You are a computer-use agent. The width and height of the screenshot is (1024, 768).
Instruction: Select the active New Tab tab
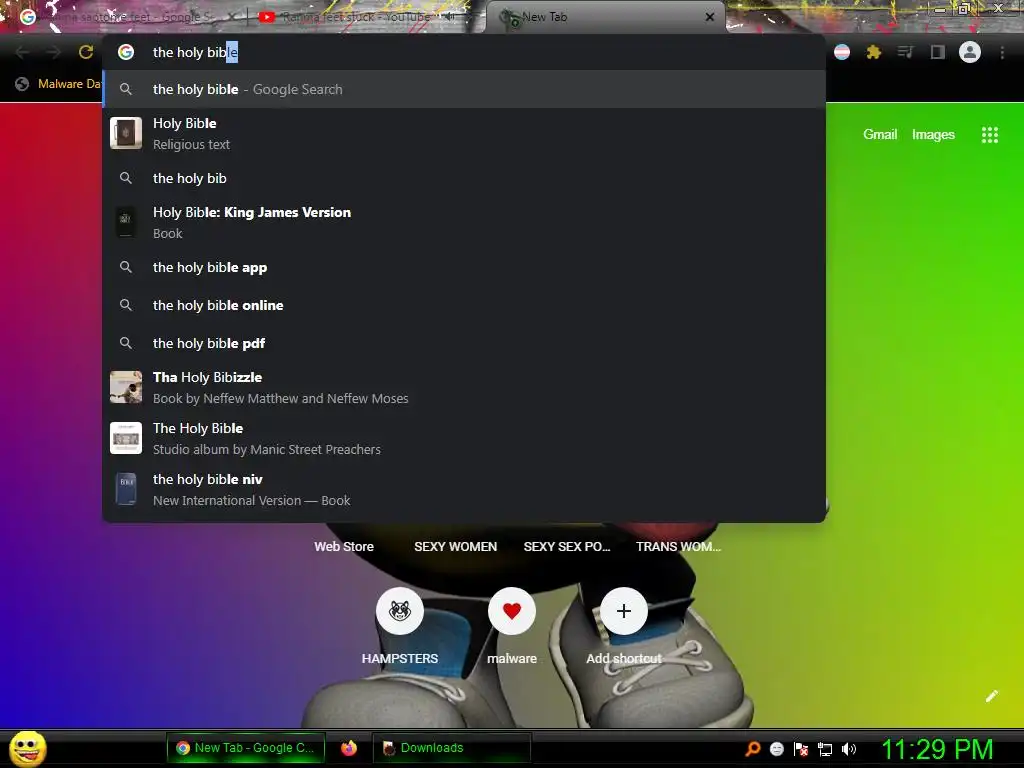point(604,17)
